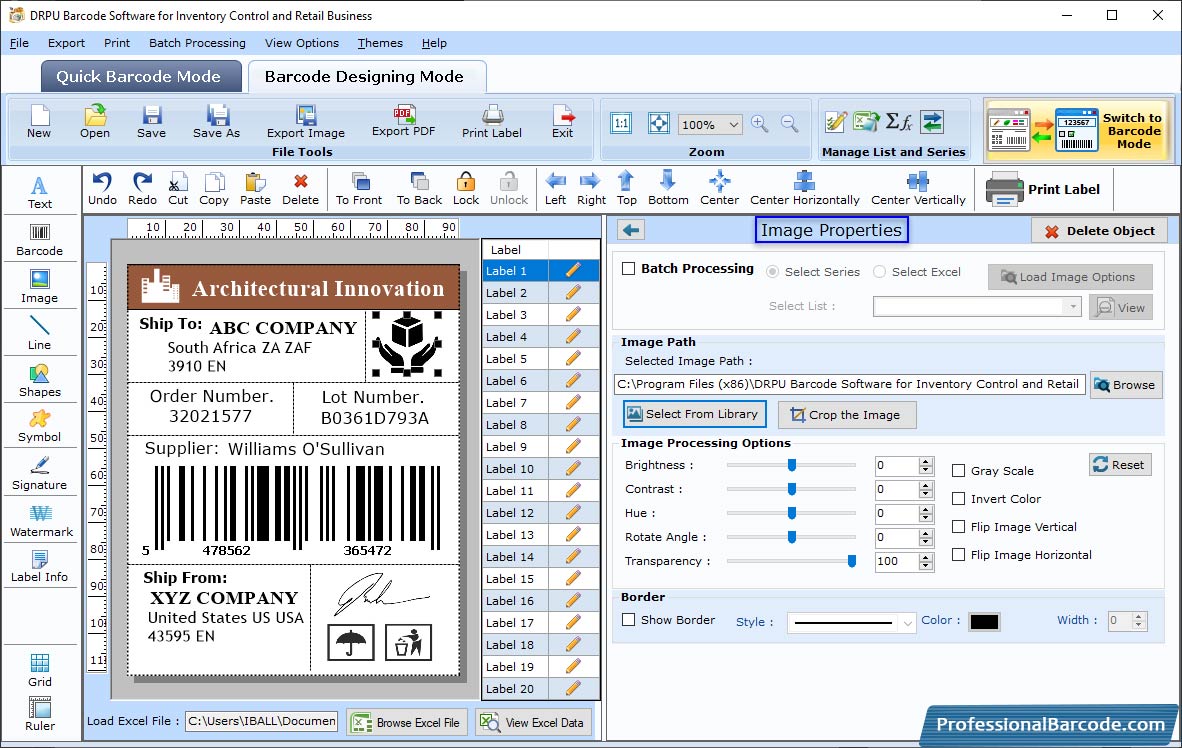Increase the Rotate Angle stepper
Viewport: 1182px width, 748px height.
click(x=926, y=533)
